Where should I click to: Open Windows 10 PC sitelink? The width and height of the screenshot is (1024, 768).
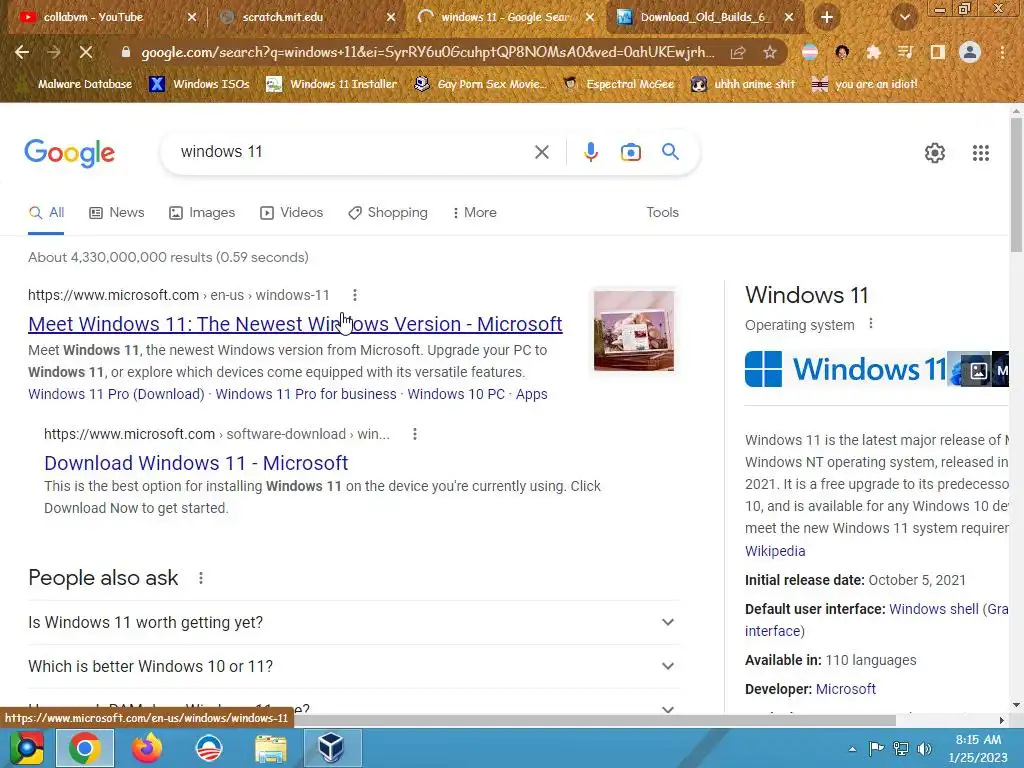(x=456, y=394)
